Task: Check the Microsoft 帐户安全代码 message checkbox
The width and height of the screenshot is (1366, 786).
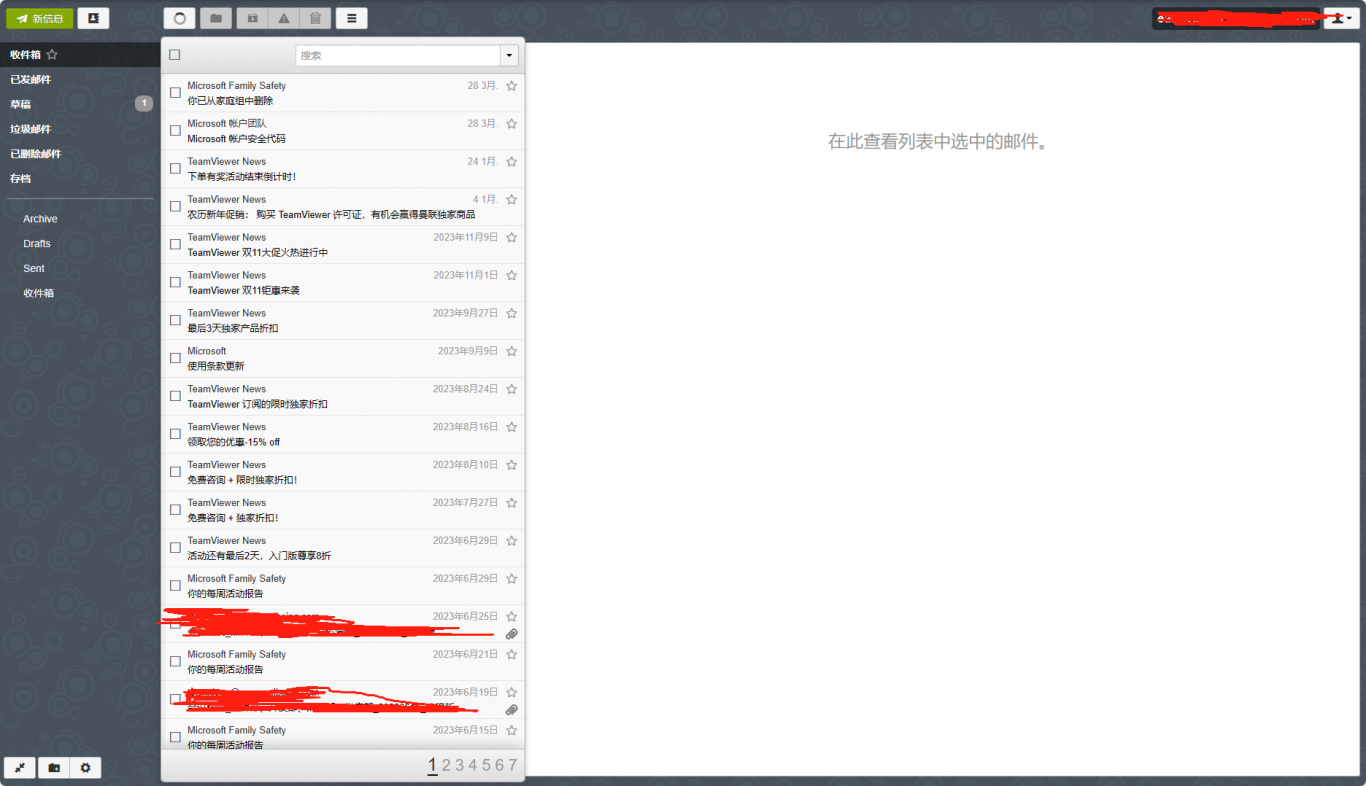Action: 175,131
